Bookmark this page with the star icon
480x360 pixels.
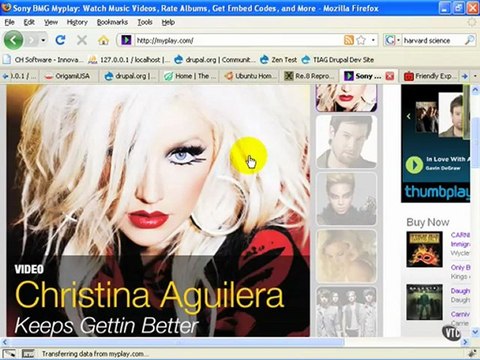click(x=361, y=40)
